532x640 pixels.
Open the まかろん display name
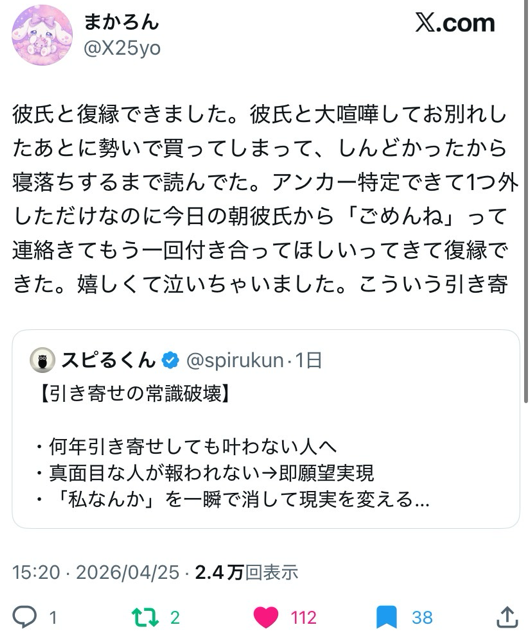tap(121, 22)
